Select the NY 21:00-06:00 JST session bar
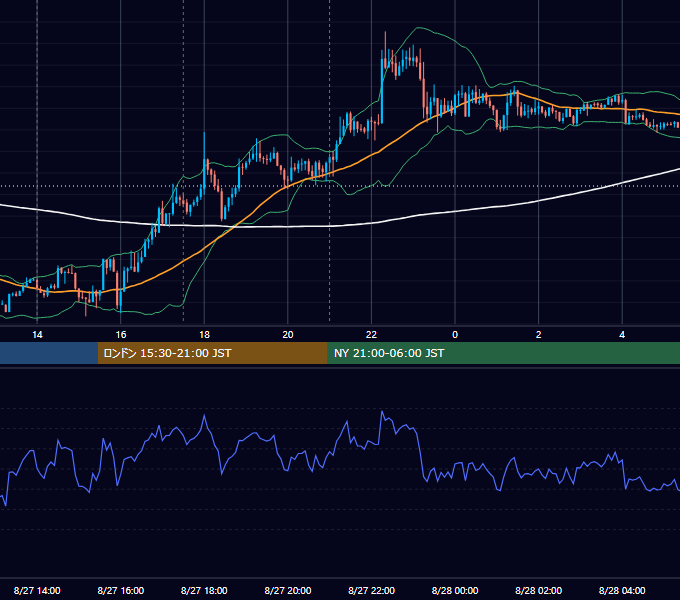 pyautogui.click(x=503, y=353)
